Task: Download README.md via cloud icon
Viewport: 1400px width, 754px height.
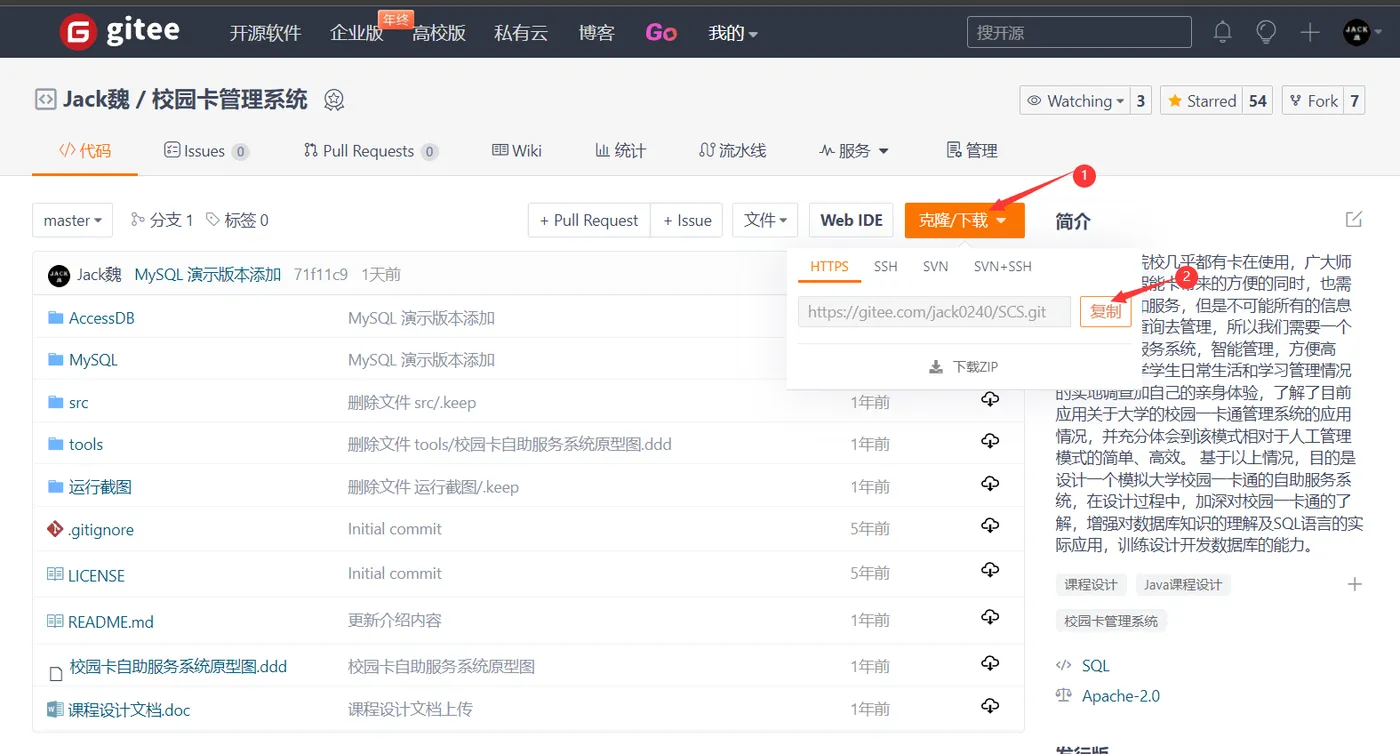Action: tap(990, 617)
